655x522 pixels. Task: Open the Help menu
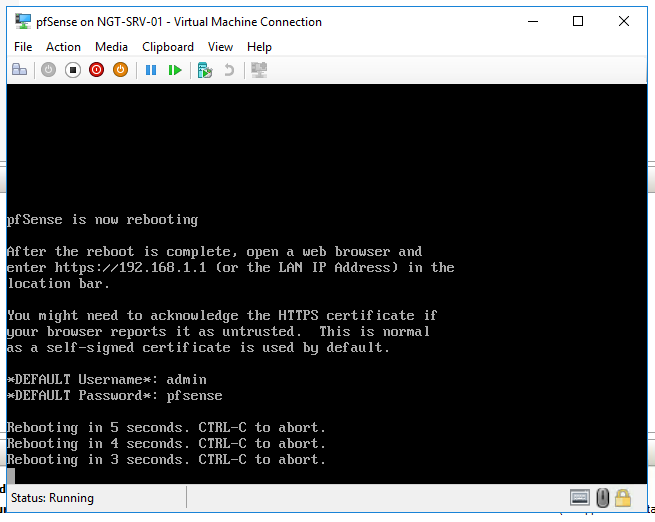pyautogui.click(x=259, y=47)
